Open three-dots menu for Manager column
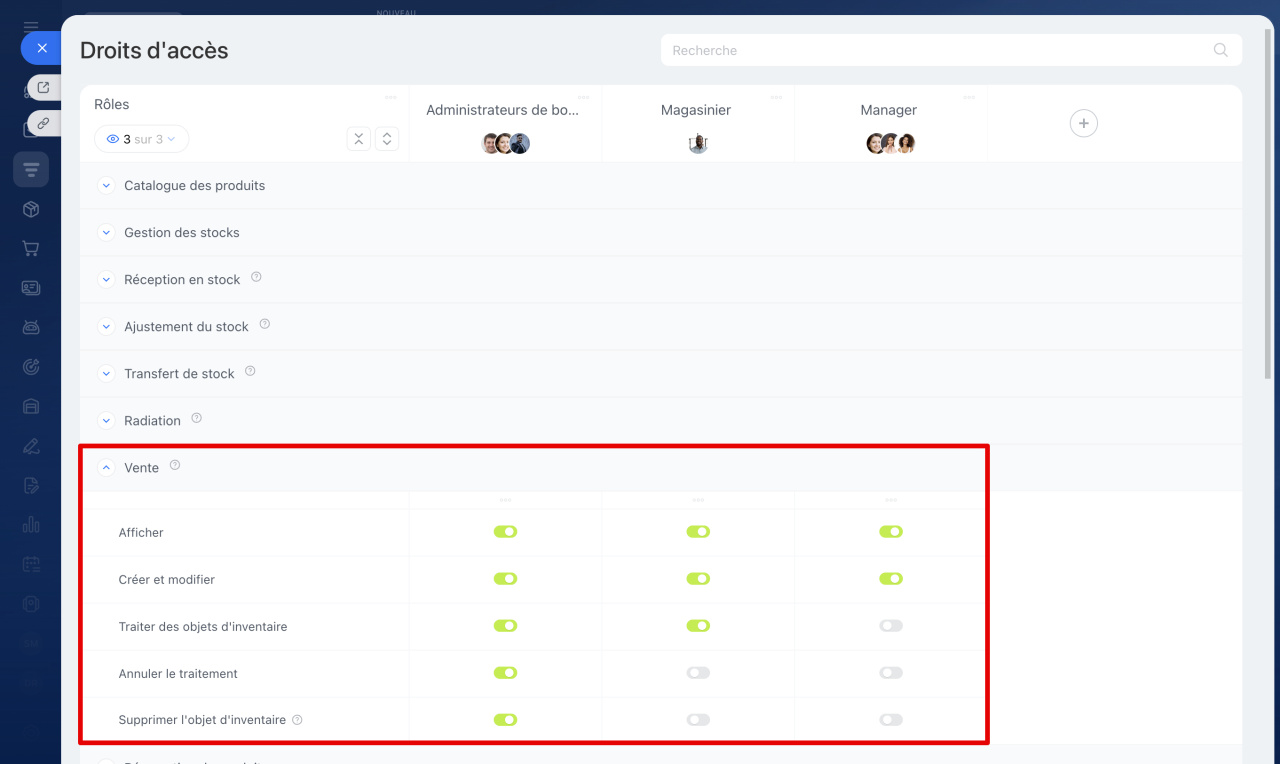Image resolution: width=1280 pixels, height=764 pixels. coord(969,97)
